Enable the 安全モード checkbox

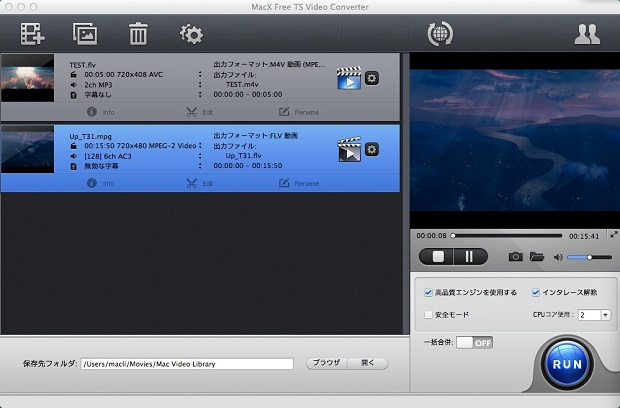tap(428, 315)
